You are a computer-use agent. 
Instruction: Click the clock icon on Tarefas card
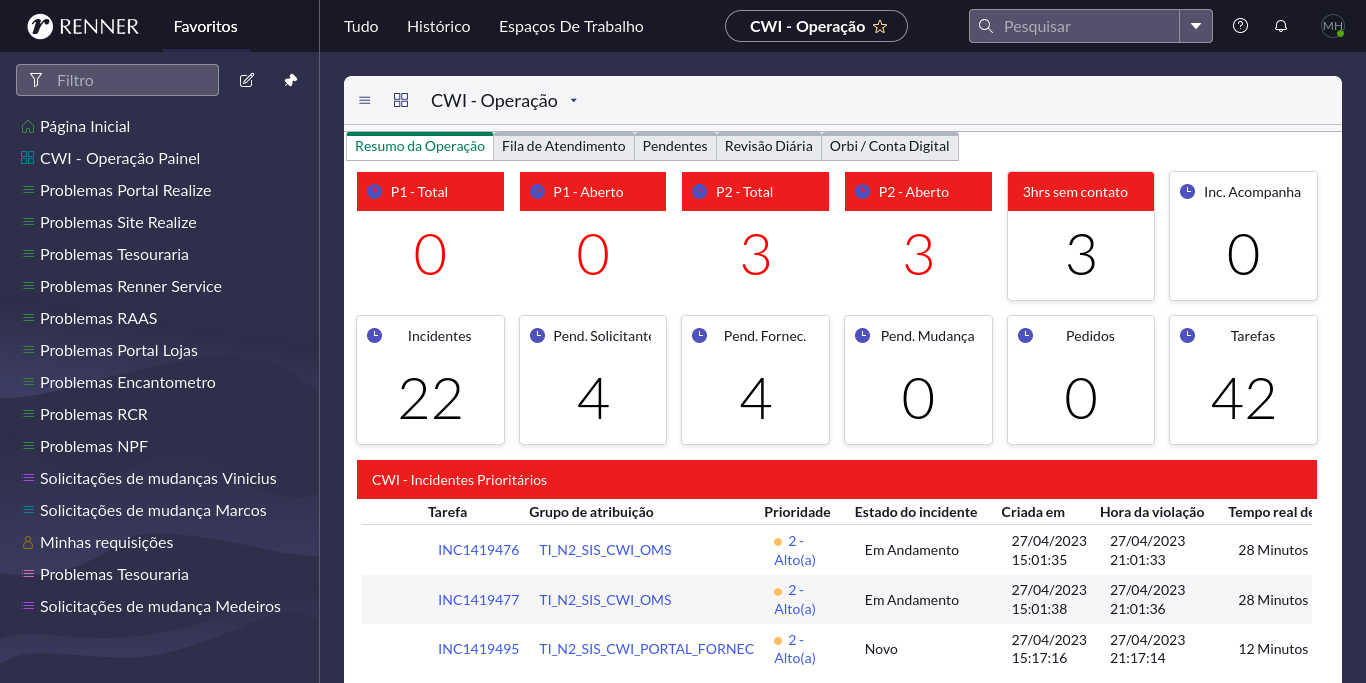click(1187, 336)
